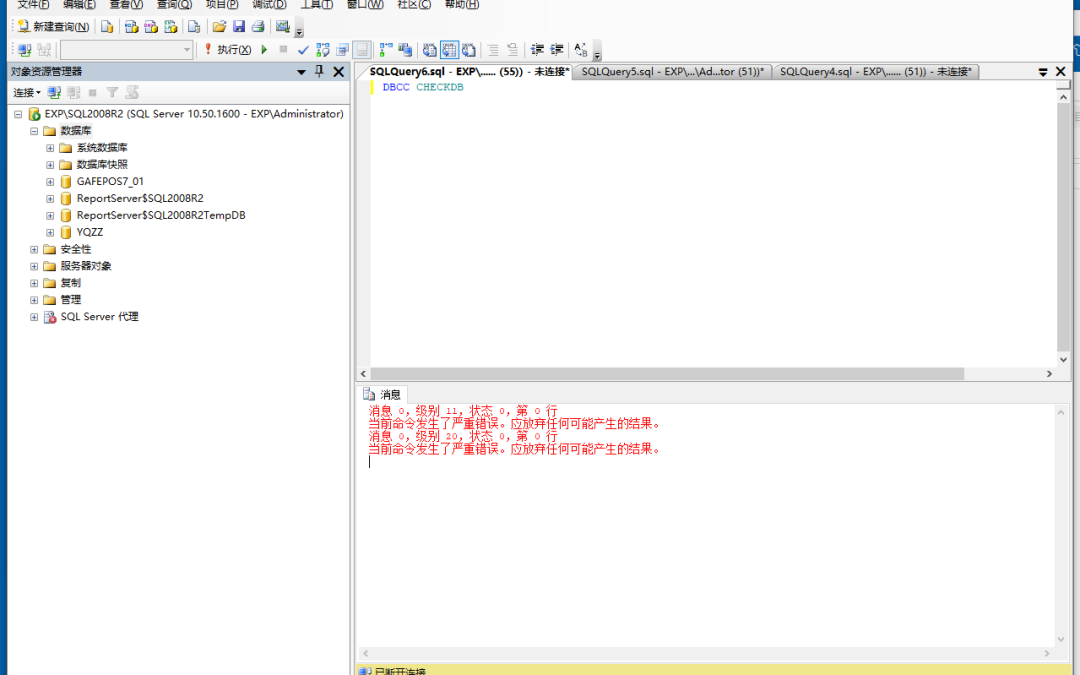This screenshot has width=1080, height=675.
Task: Open the 连接 Connect dropdown in Object Explorer
Action: click(x=27, y=92)
